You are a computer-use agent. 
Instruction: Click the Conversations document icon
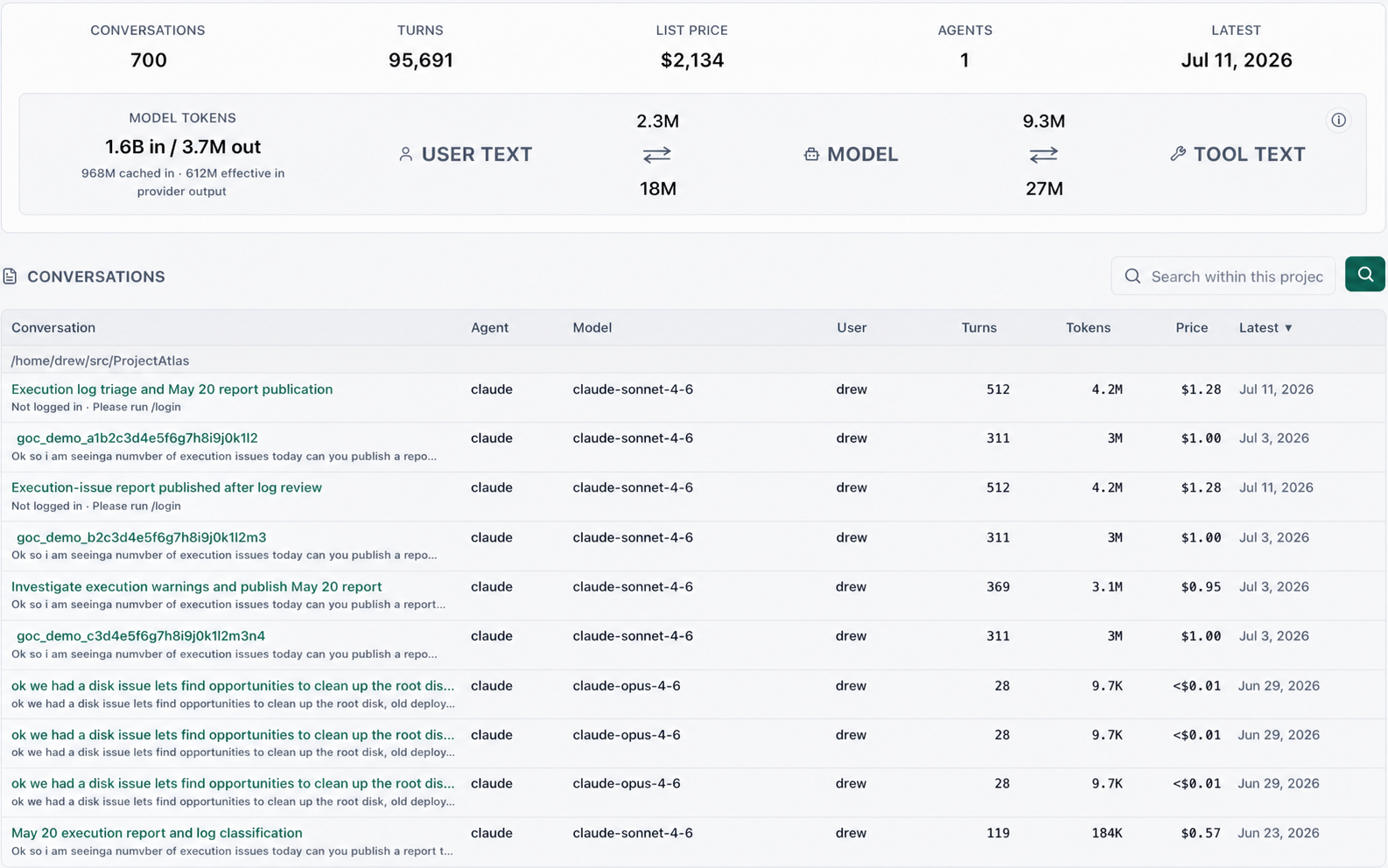pos(11,276)
